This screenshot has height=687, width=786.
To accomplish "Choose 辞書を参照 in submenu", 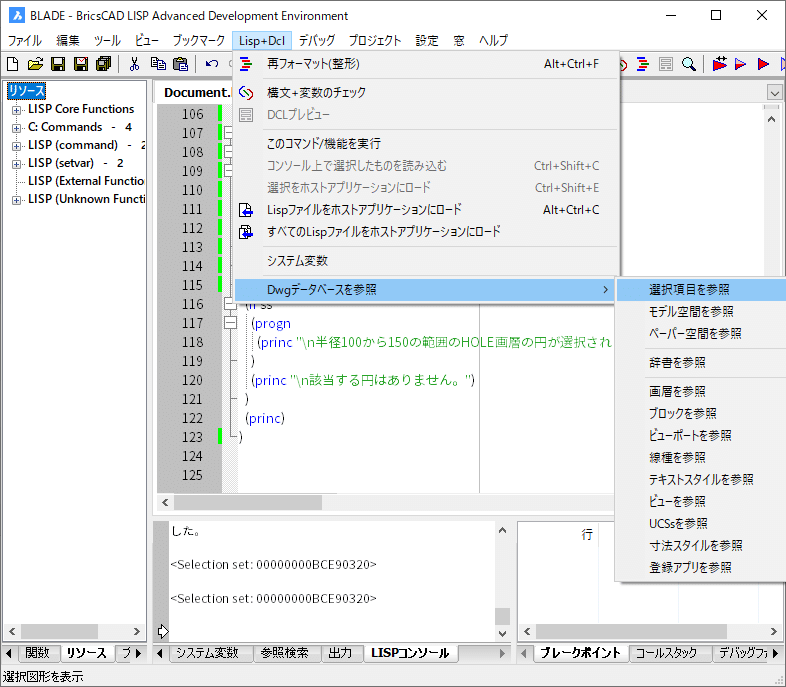I will point(701,362).
